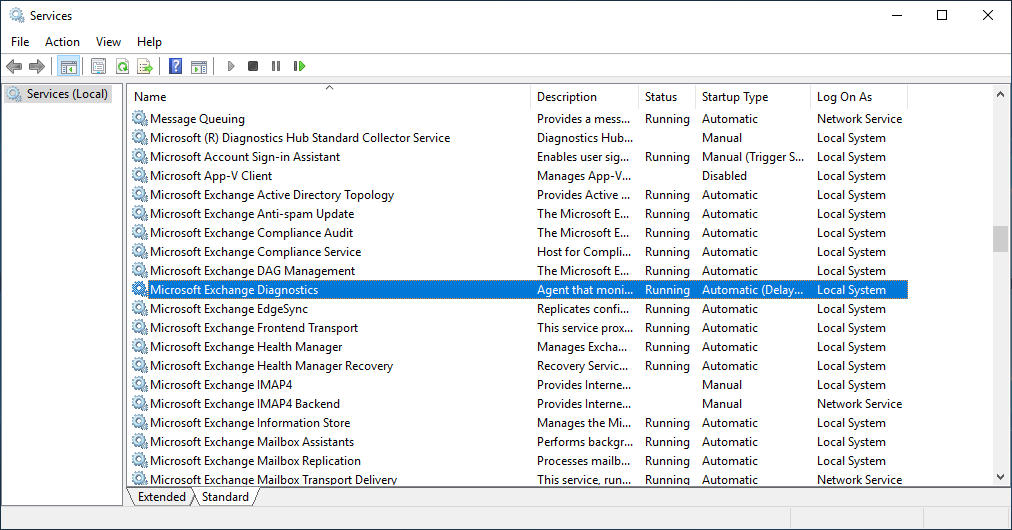Switch to the Standard tab
This screenshot has width=1012, height=530.
coord(225,496)
